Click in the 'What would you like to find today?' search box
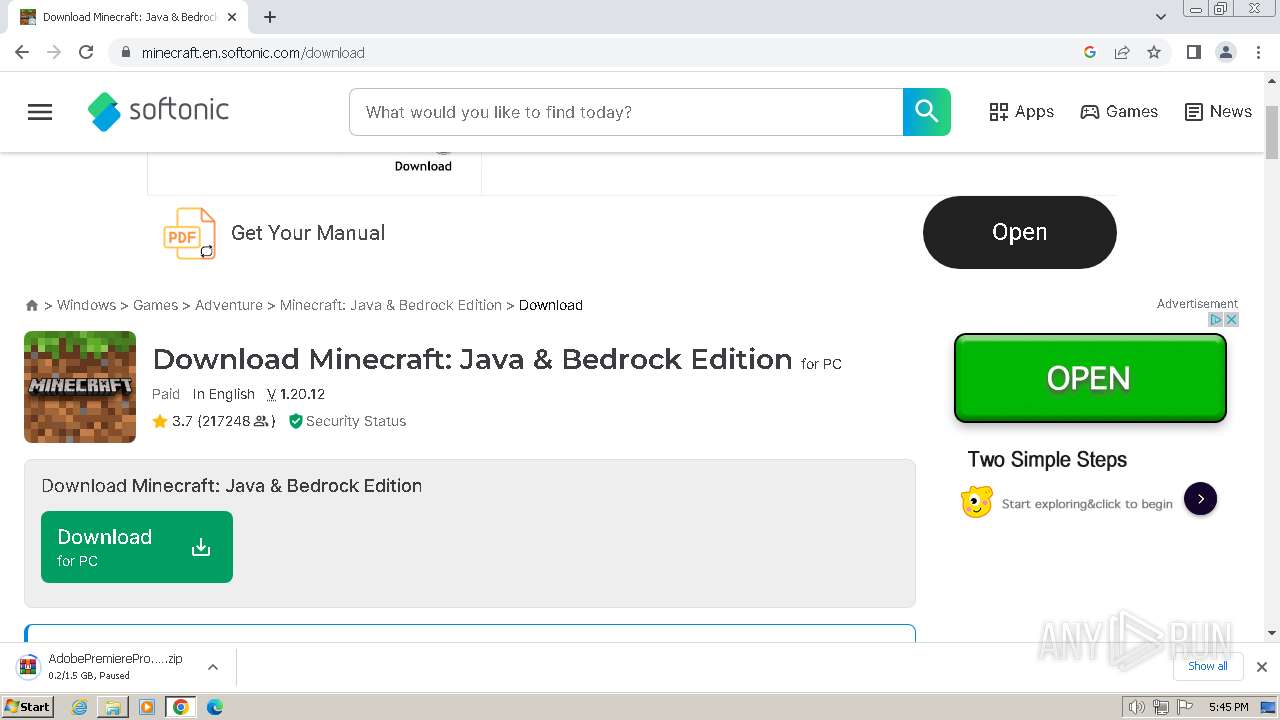 [x=626, y=112]
